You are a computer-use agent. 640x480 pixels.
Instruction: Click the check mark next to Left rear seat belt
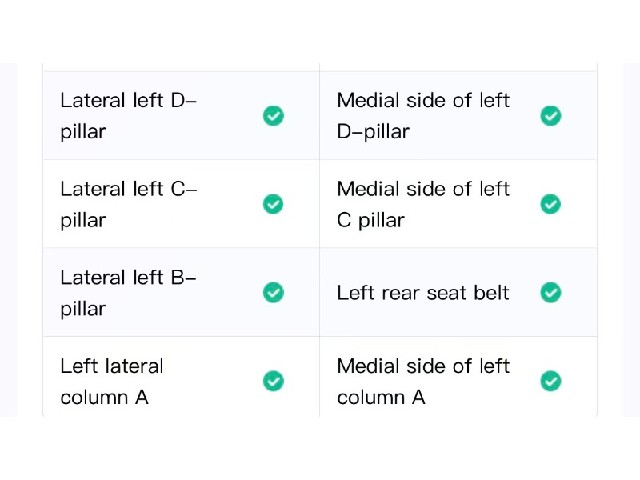551,293
